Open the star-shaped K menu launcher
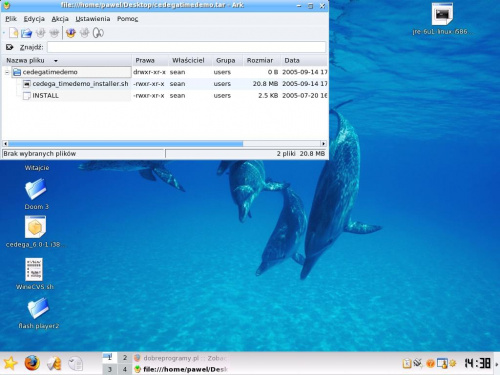500x375 pixels. [10, 363]
